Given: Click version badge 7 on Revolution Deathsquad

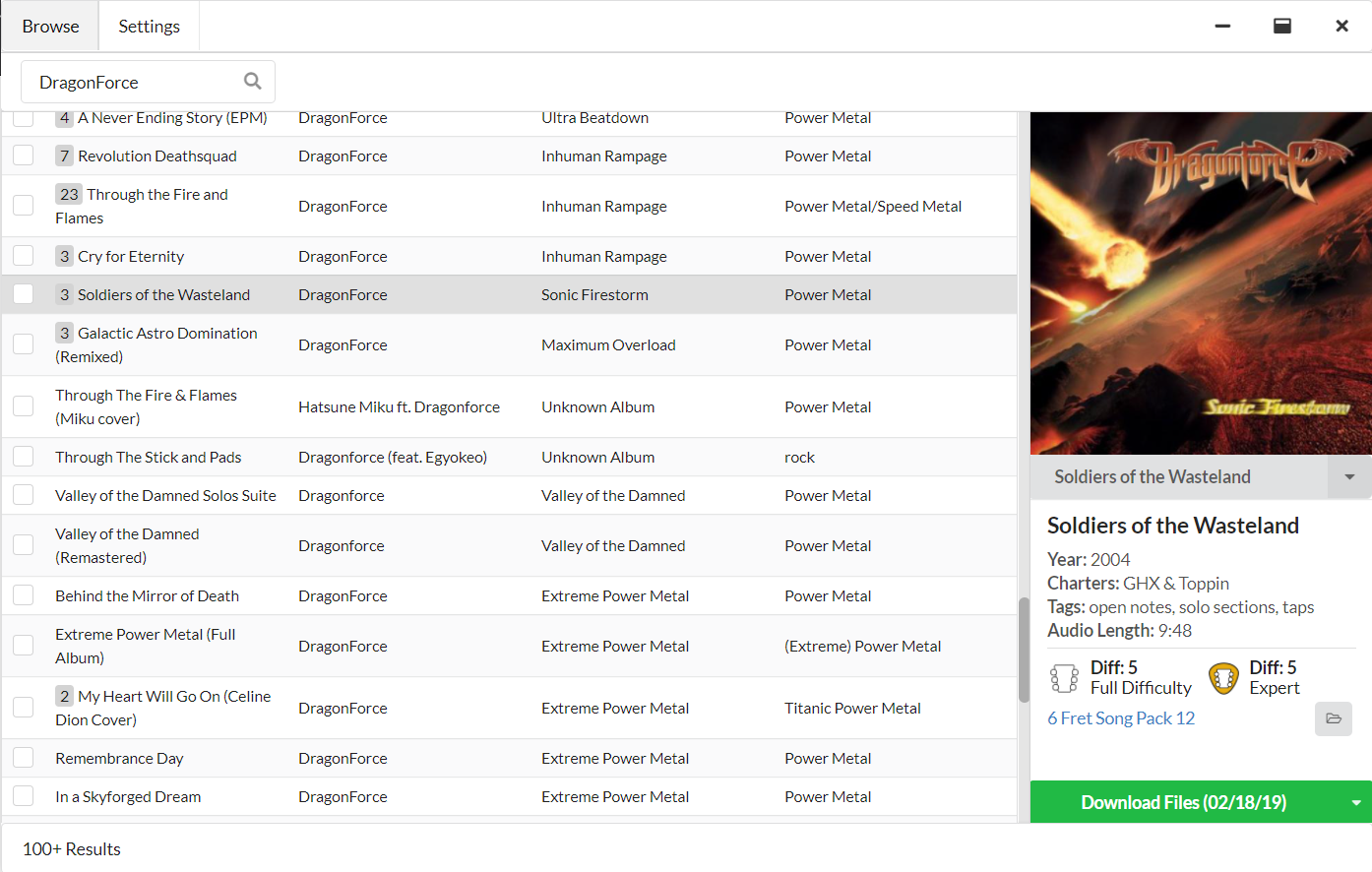Looking at the screenshot, I should point(64,156).
